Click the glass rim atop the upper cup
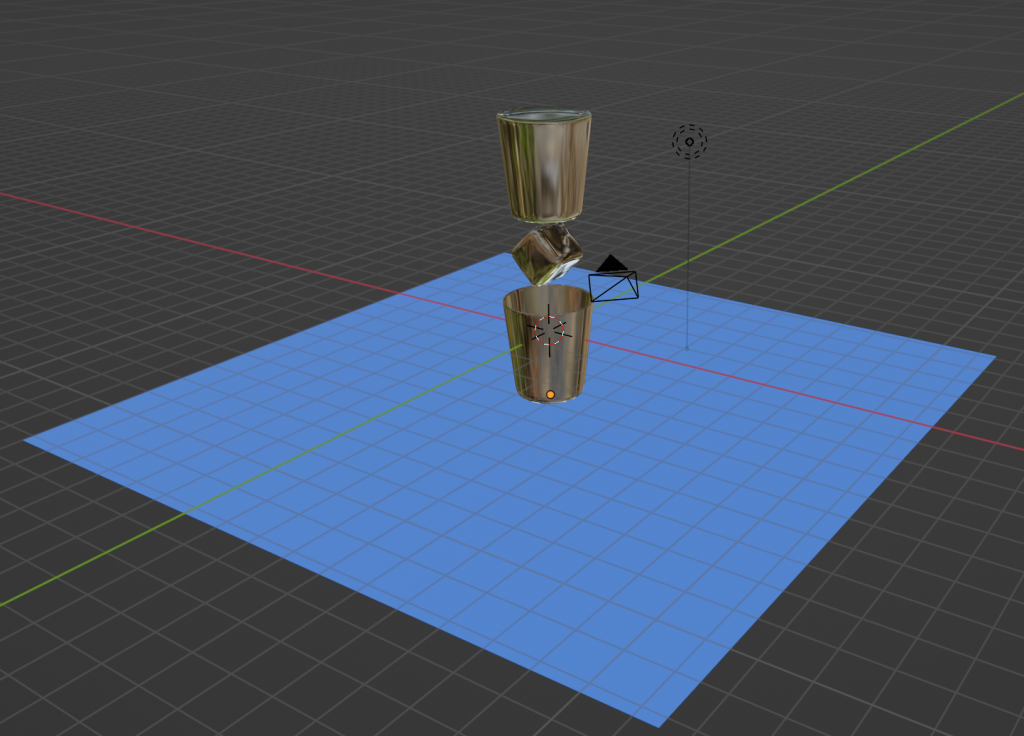This screenshot has width=1024, height=736. 544,117
